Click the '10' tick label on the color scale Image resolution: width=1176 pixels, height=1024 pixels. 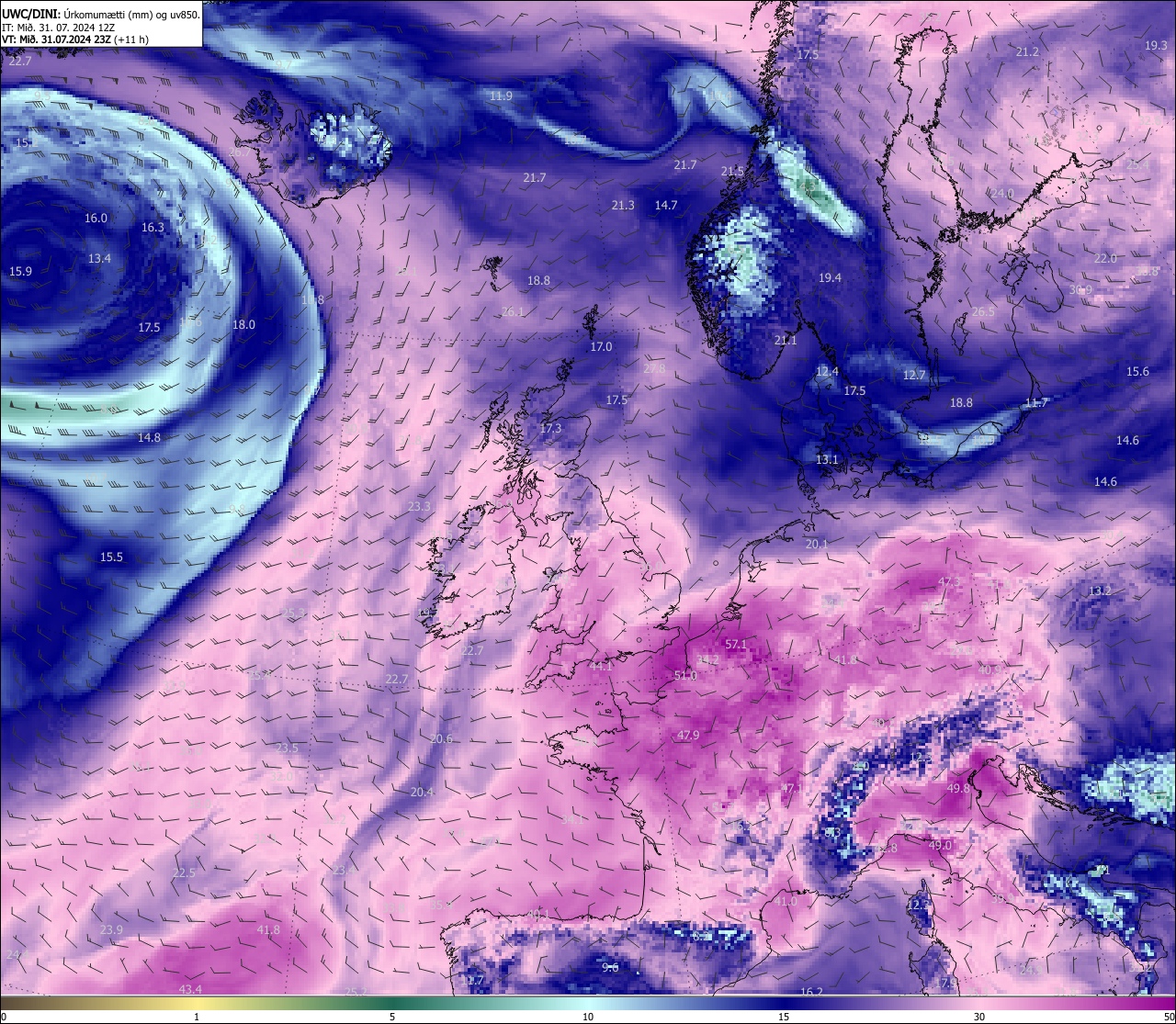click(588, 1017)
